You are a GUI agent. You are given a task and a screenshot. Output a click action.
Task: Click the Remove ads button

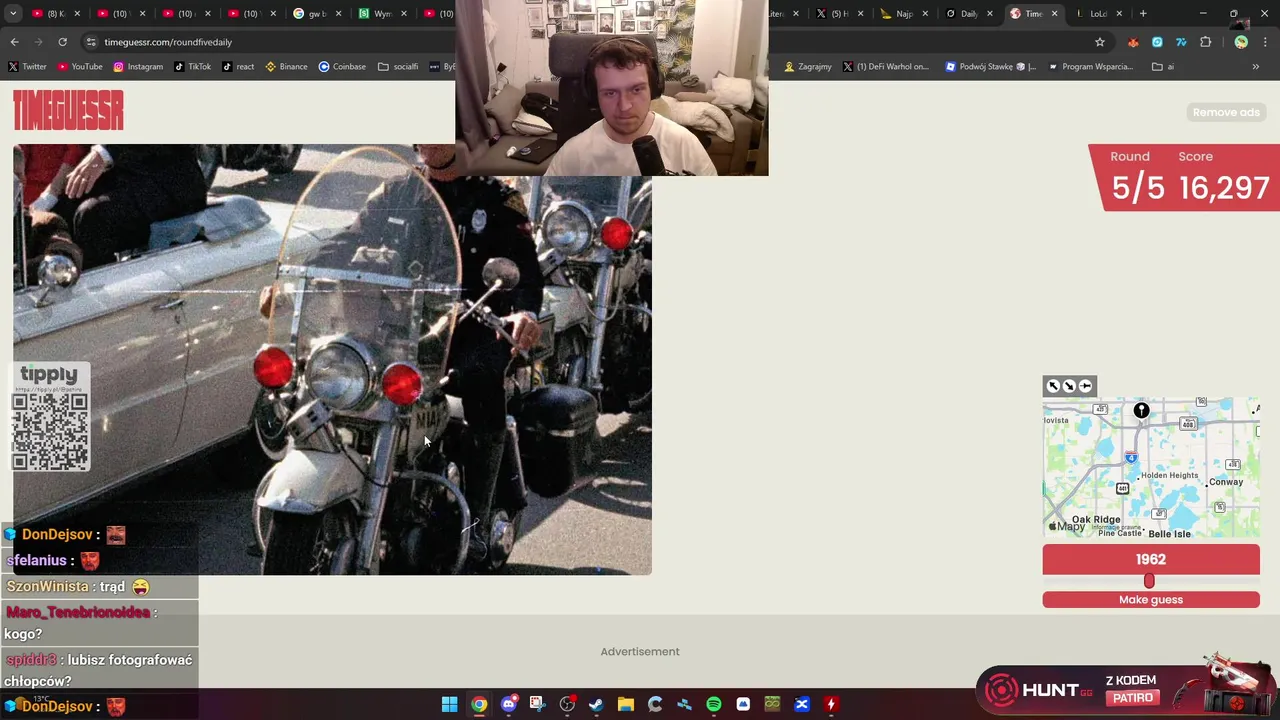pos(1226,112)
